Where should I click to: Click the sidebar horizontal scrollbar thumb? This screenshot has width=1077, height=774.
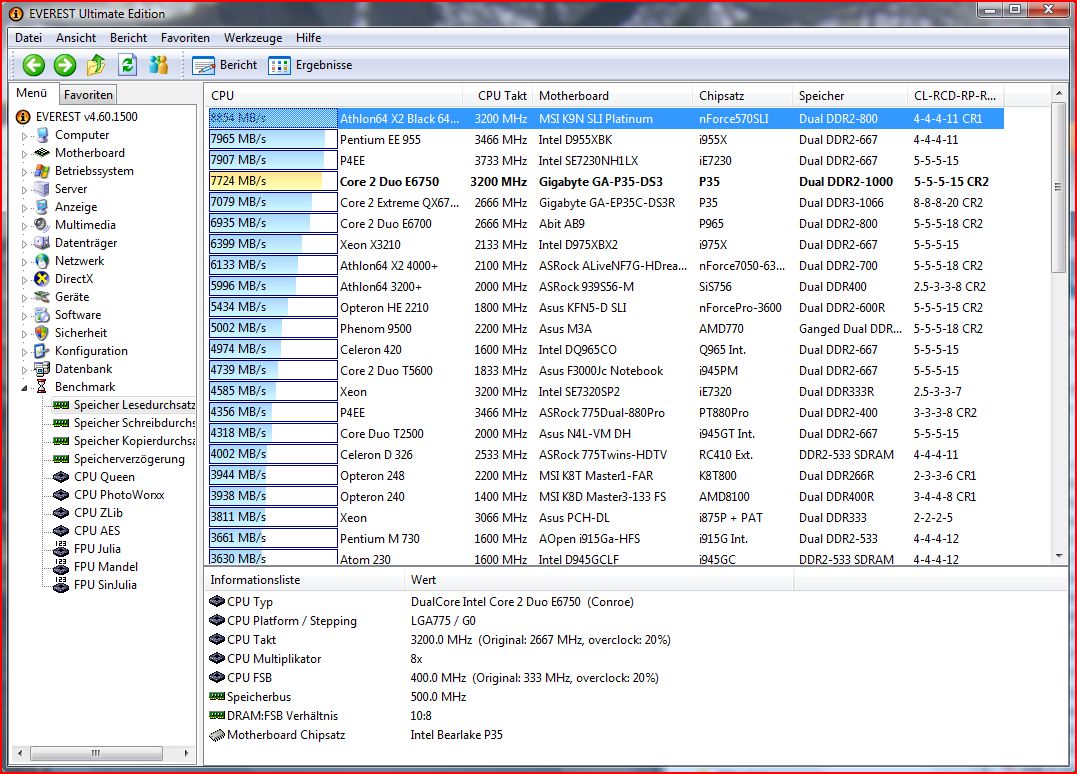96,753
